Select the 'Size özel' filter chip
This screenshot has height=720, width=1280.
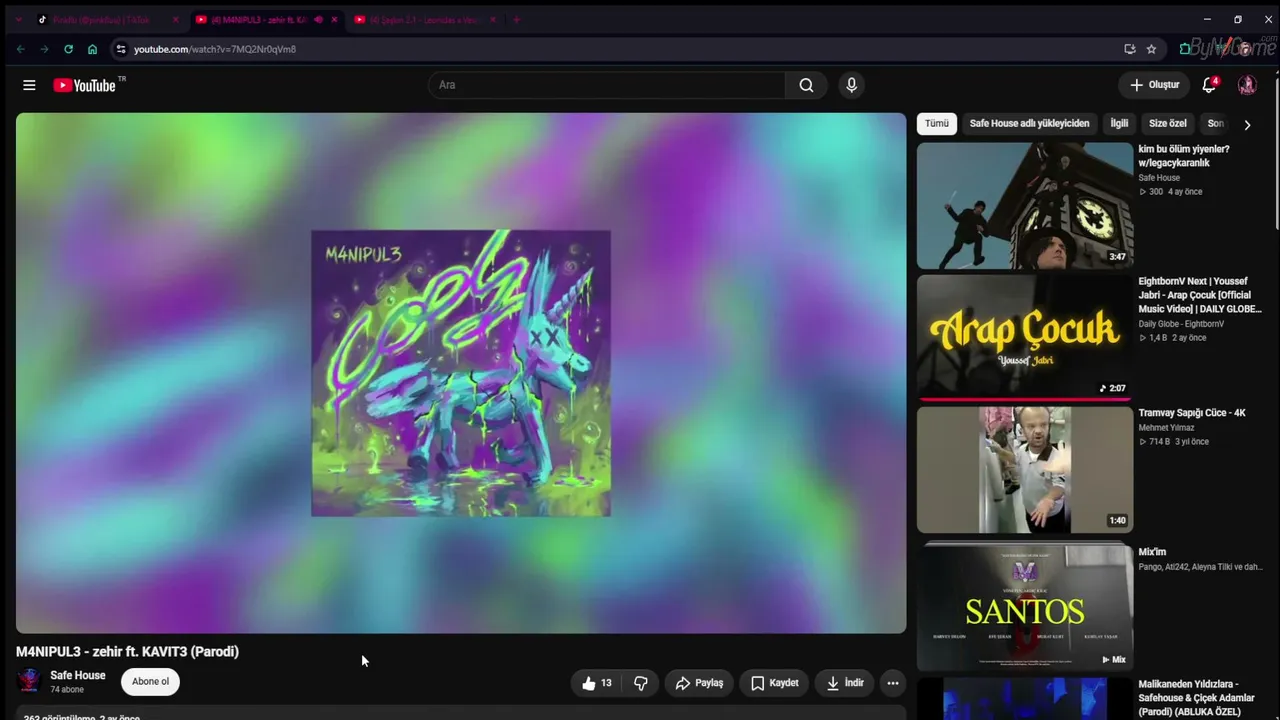(x=1167, y=124)
